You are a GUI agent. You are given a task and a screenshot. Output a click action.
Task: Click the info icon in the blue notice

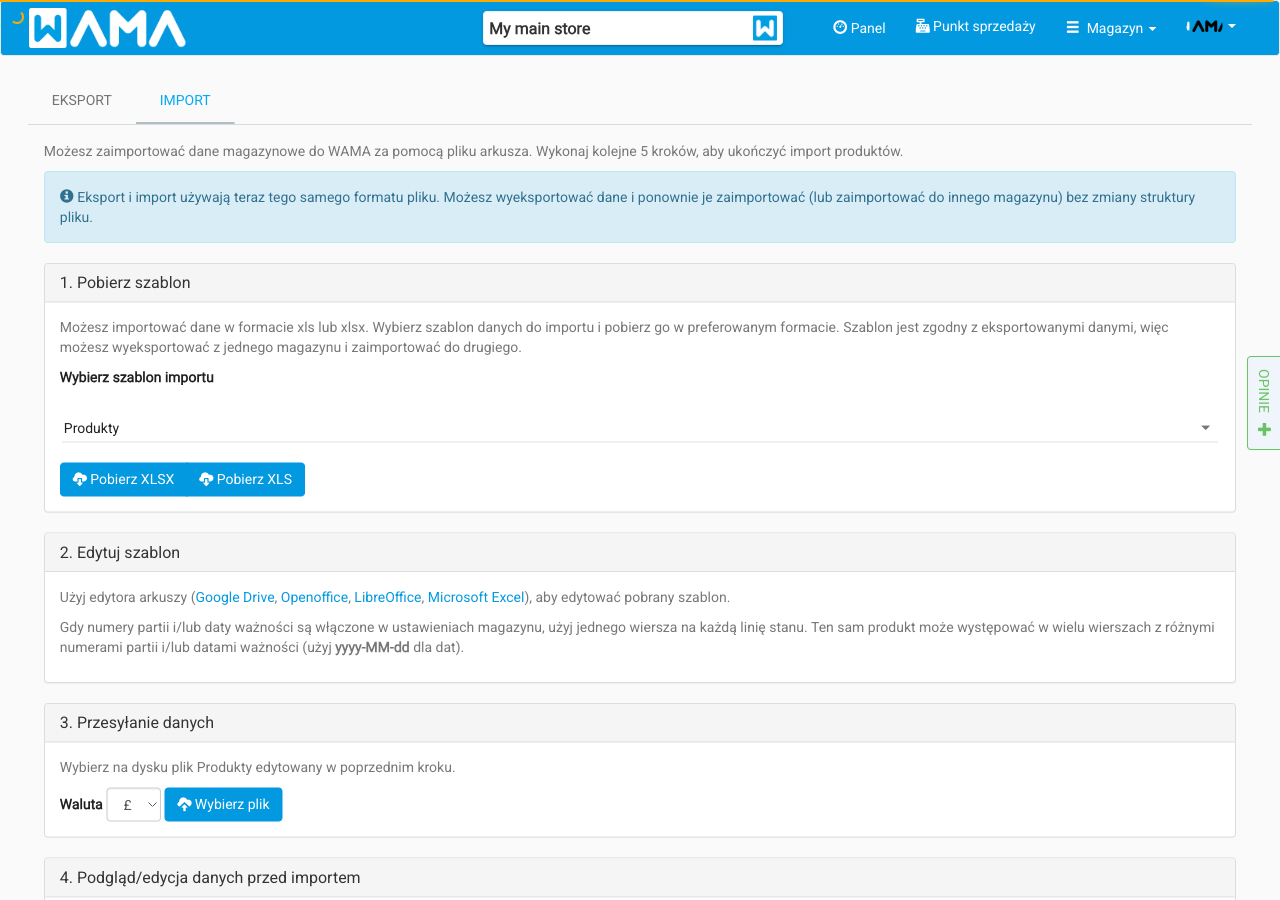click(67, 197)
